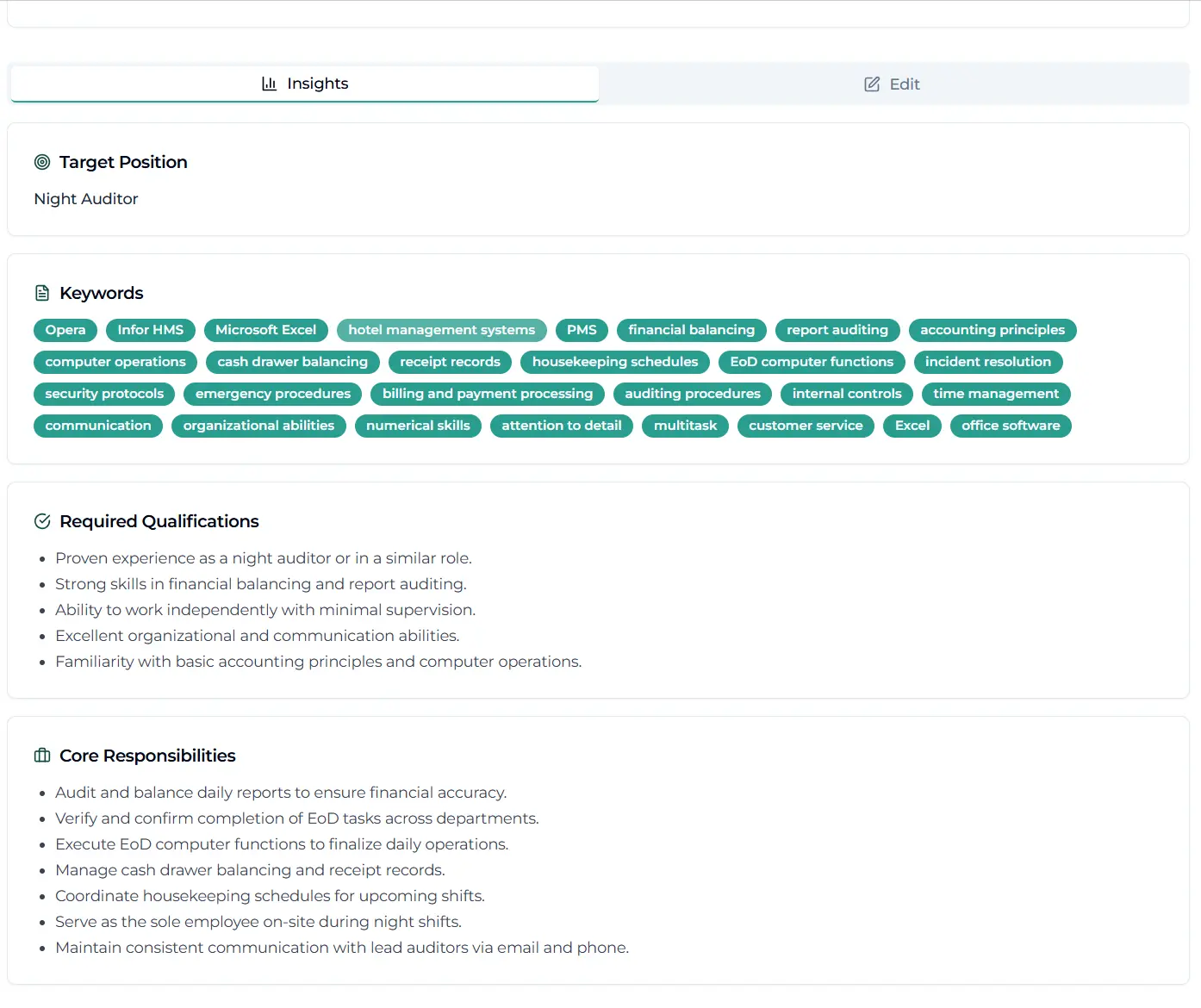Click the 'PMS' keyword chip
Screen dimensions: 1201x1008
pos(582,330)
